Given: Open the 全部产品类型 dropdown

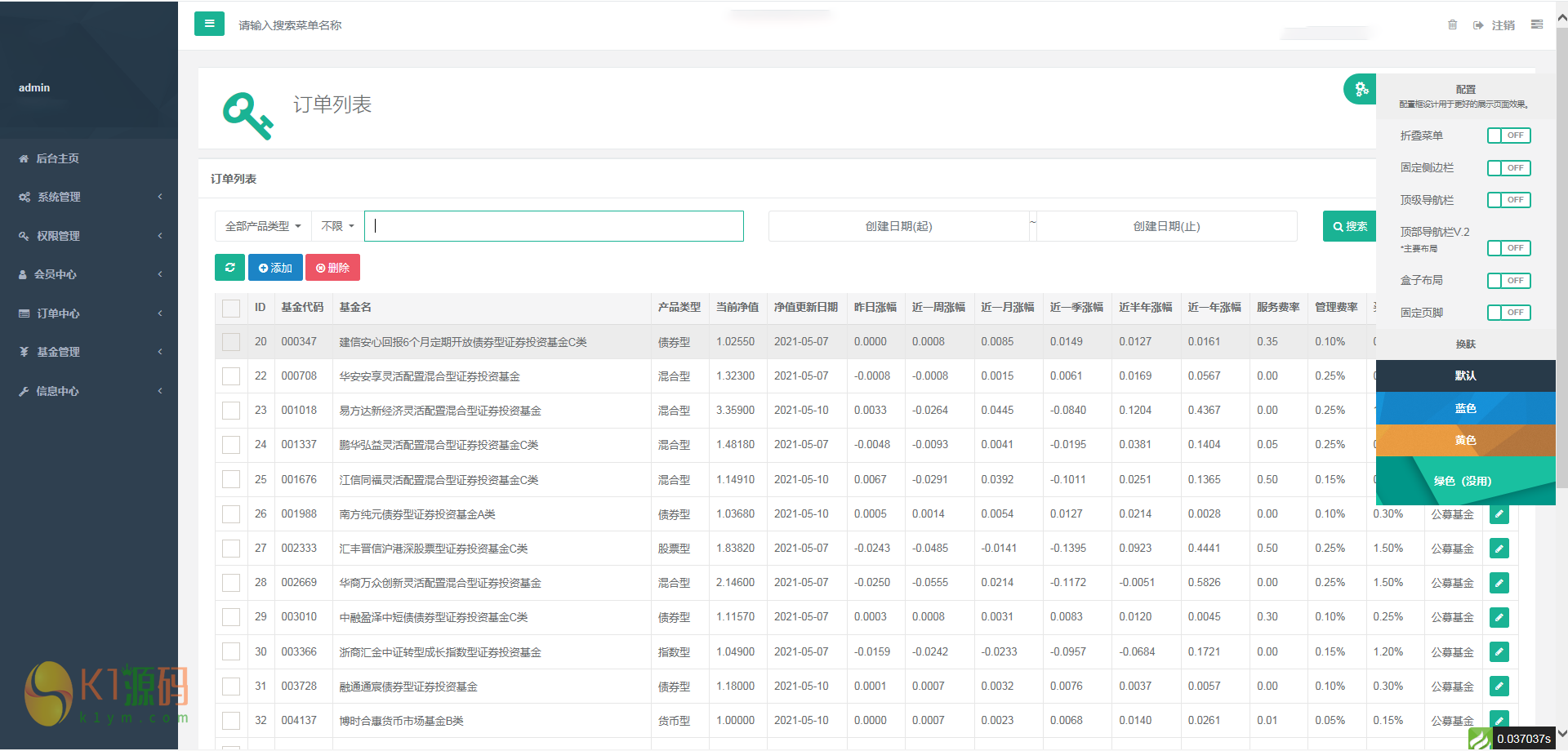Looking at the screenshot, I should coord(263,226).
